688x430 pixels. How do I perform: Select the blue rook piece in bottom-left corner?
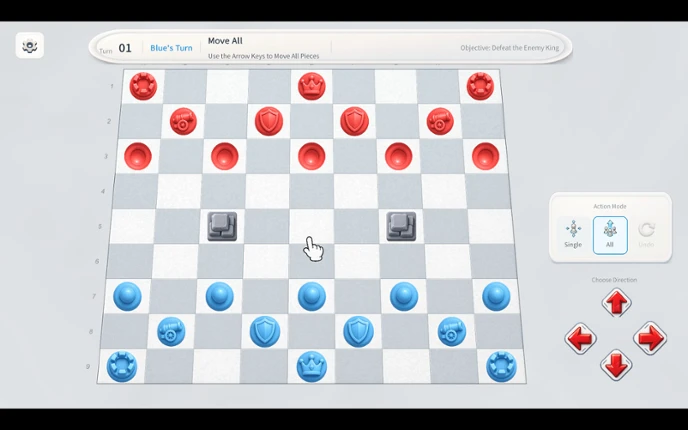click(x=122, y=366)
